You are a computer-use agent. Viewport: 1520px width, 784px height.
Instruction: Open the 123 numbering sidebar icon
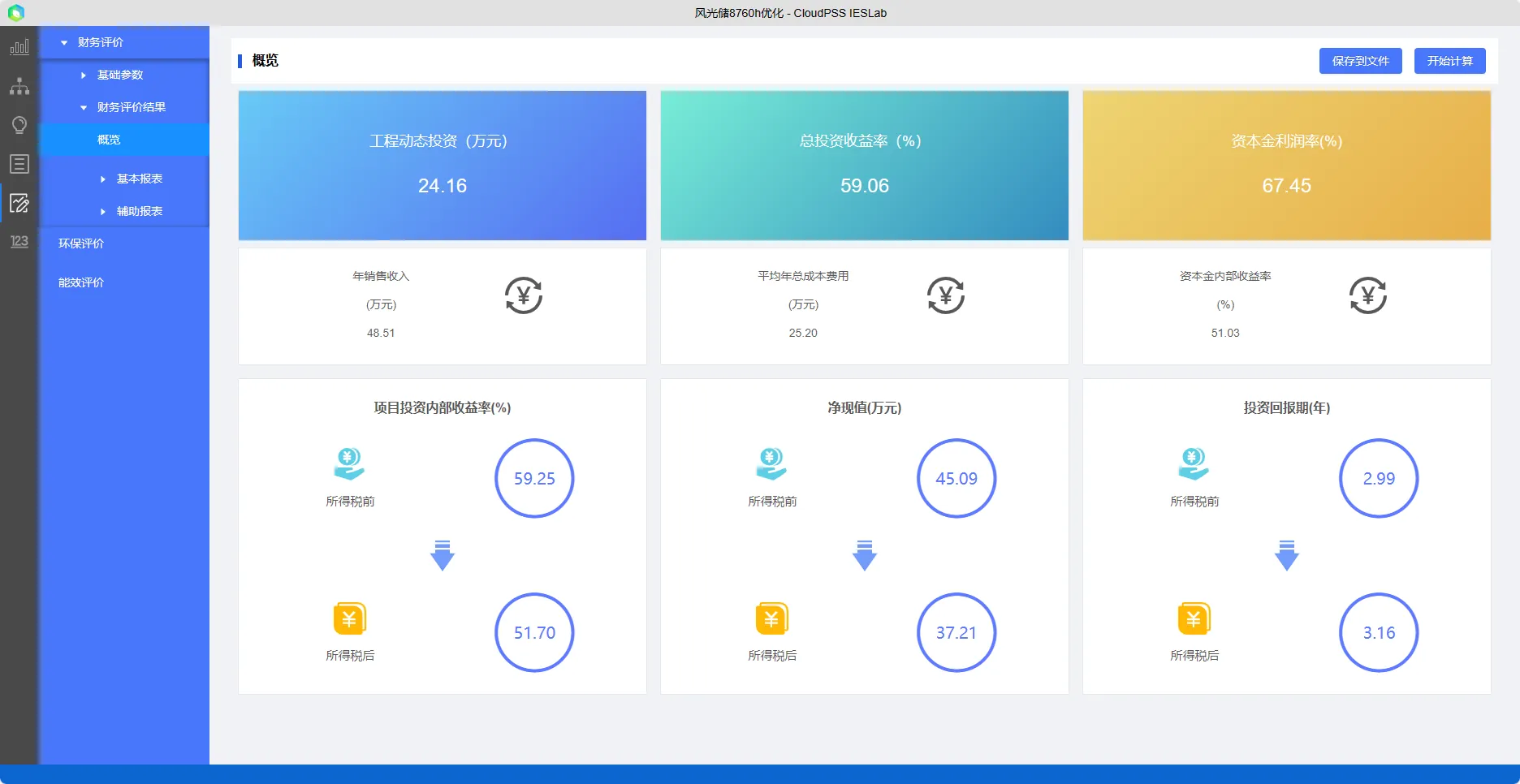click(x=19, y=241)
